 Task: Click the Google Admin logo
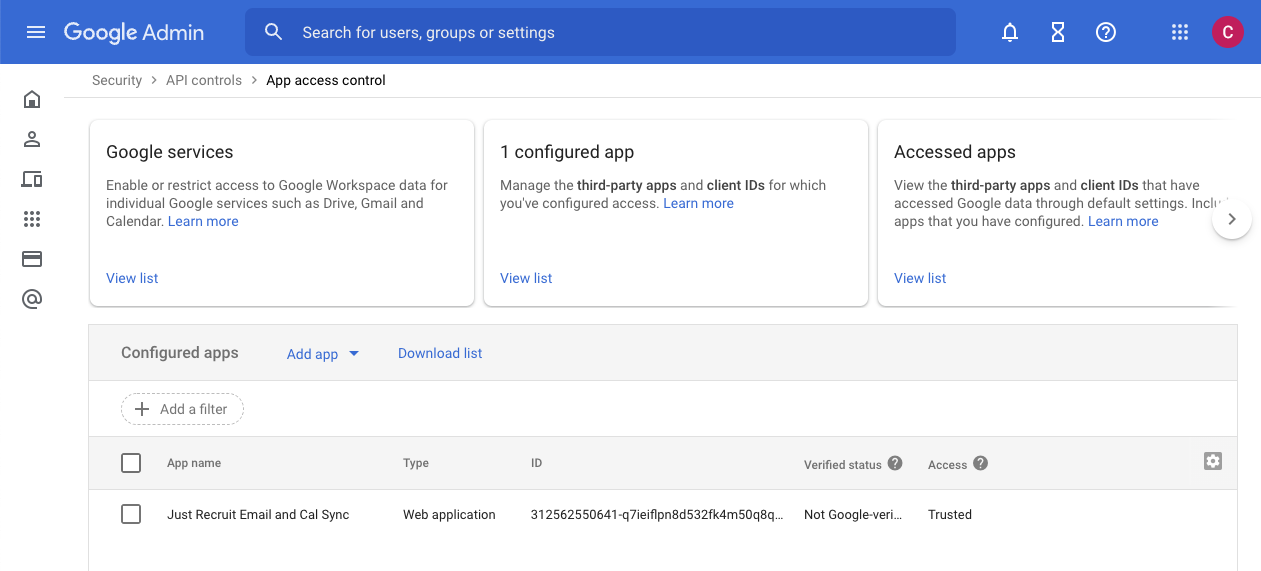point(134,32)
